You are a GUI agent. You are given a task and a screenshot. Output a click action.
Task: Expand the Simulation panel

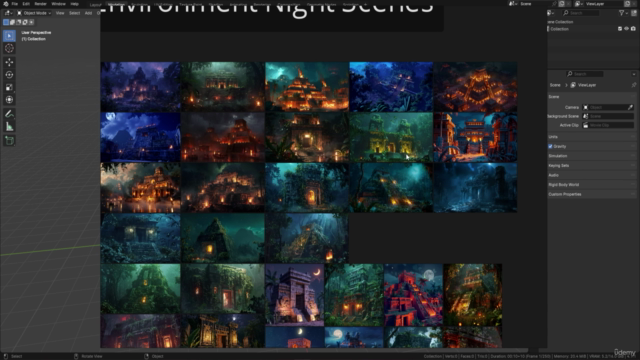(591, 156)
